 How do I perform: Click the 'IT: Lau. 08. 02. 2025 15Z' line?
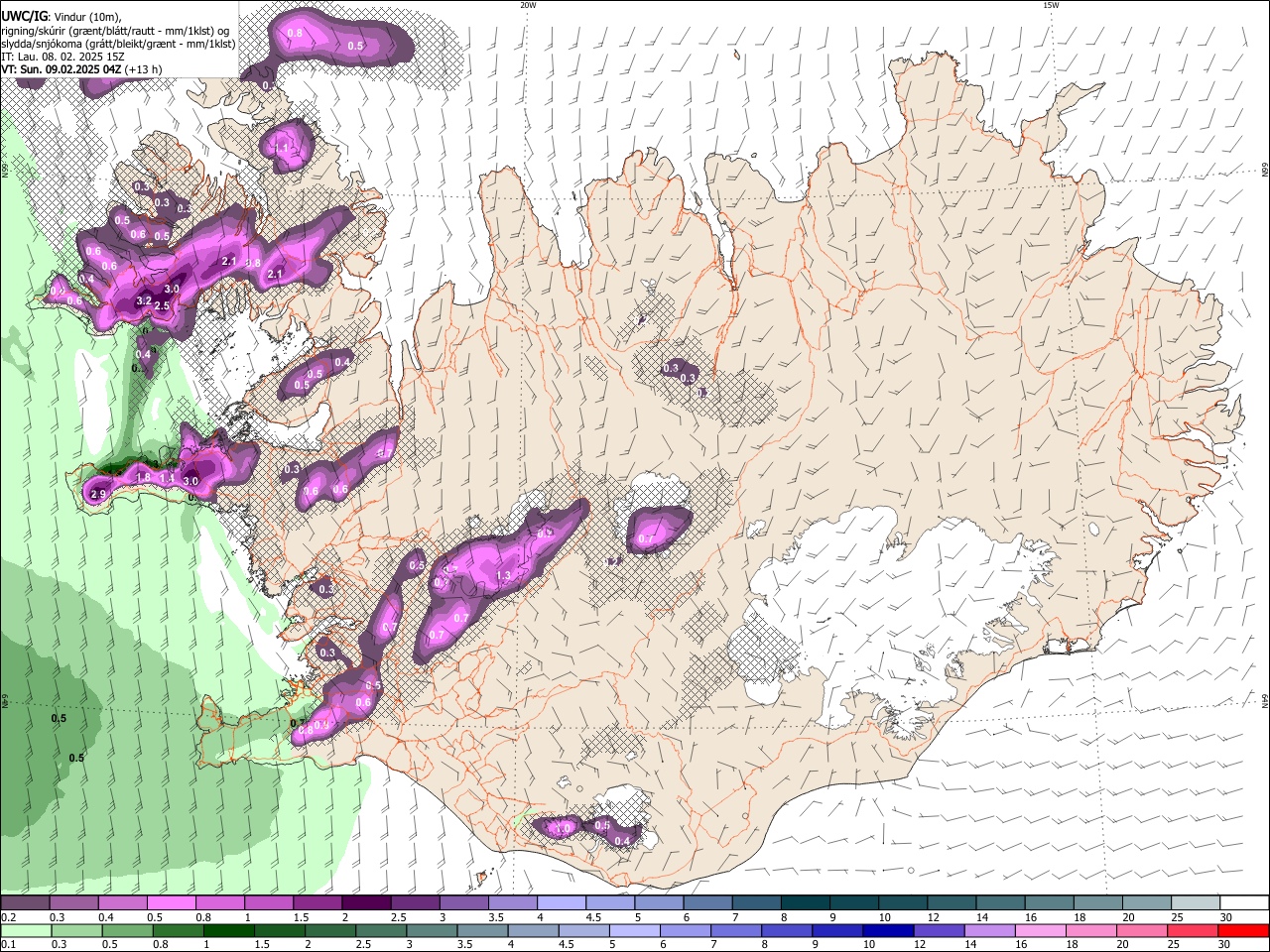tap(63, 57)
